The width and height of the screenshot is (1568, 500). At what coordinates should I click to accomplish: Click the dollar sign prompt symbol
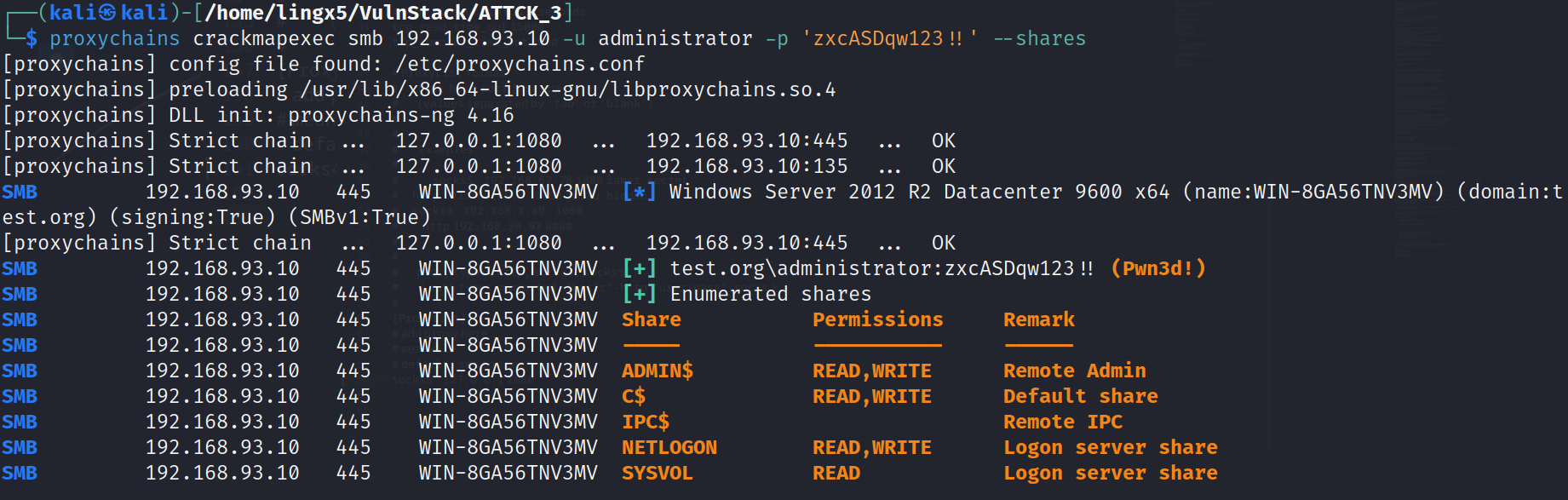(32, 38)
